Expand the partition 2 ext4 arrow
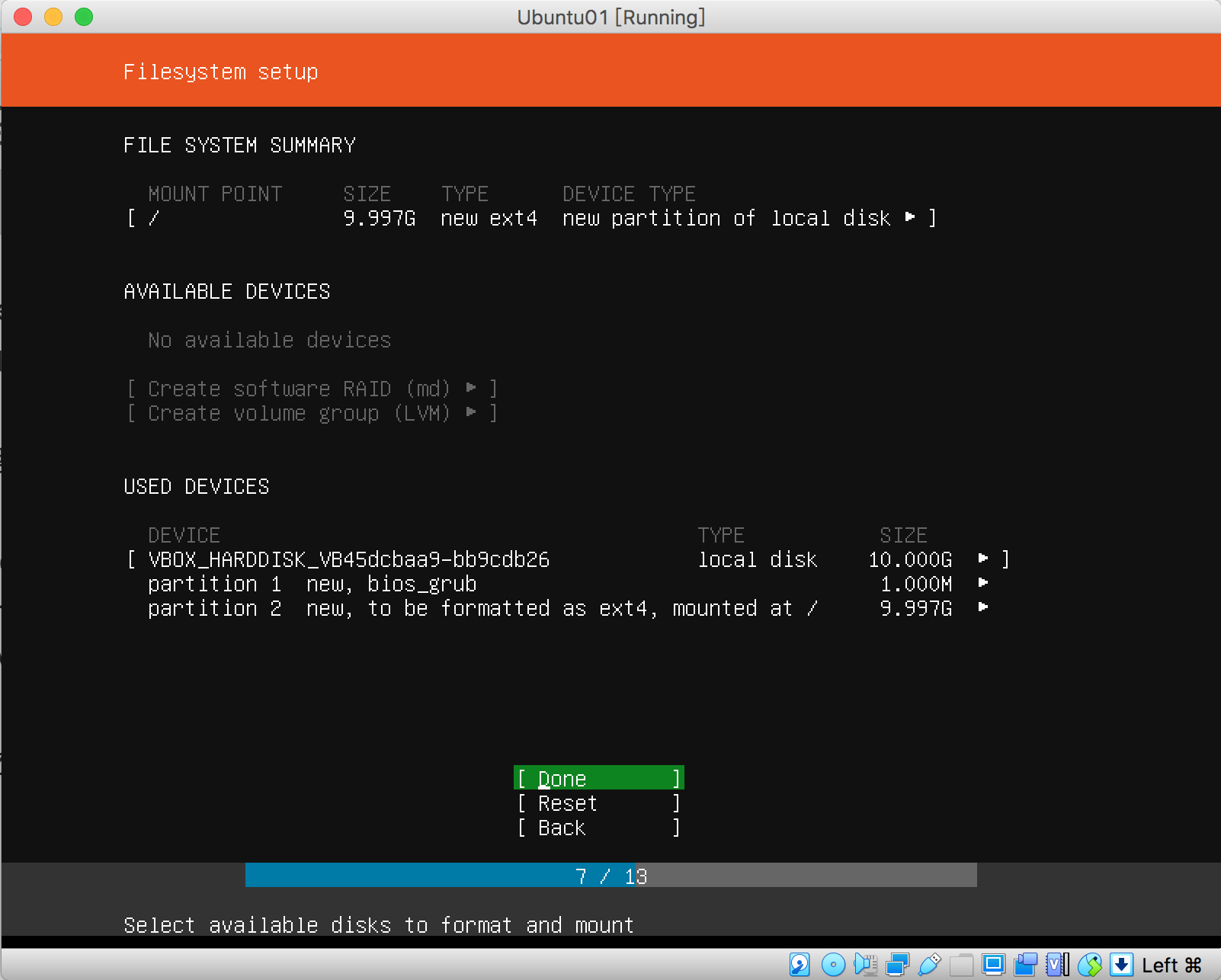1221x980 pixels. click(x=983, y=607)
